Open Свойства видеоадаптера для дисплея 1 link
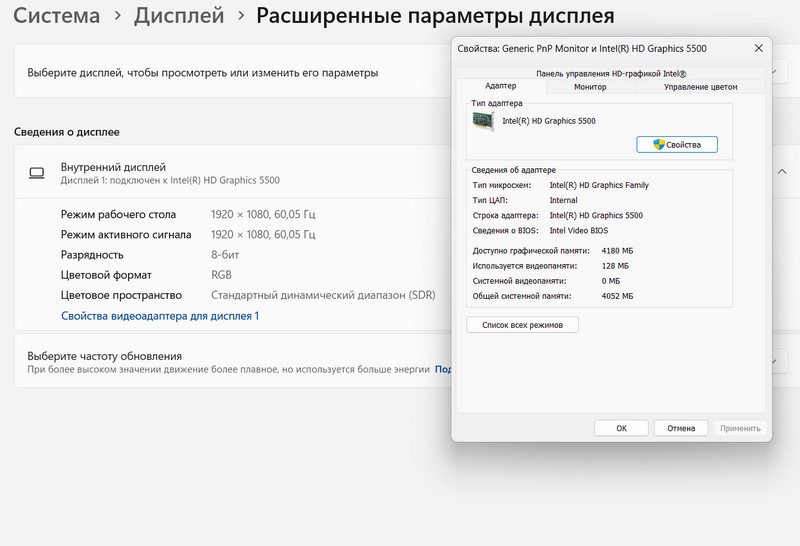800x546 pixels. (160, 316)
